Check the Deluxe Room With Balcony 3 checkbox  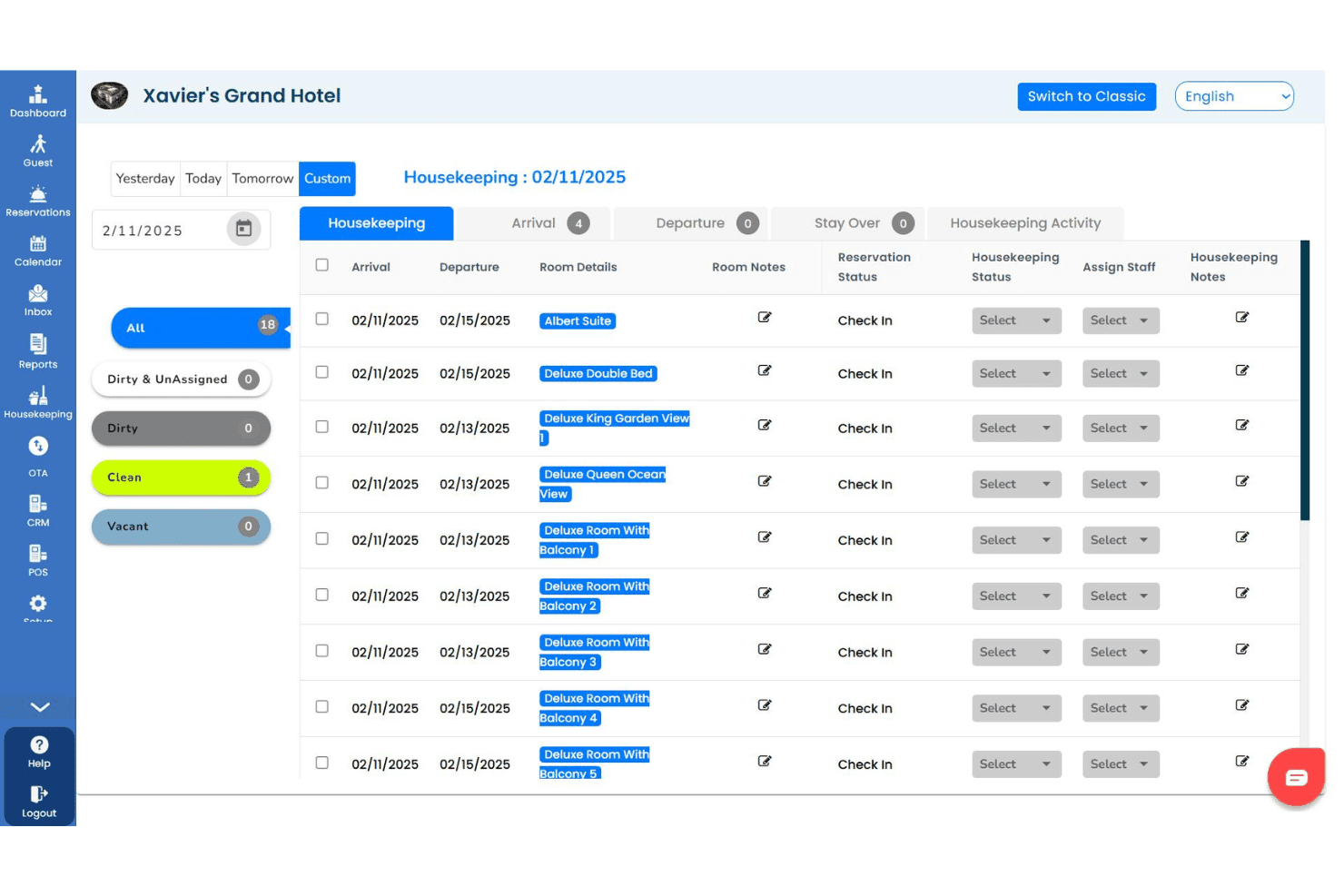pyautogui.click(x=321, y=651)
